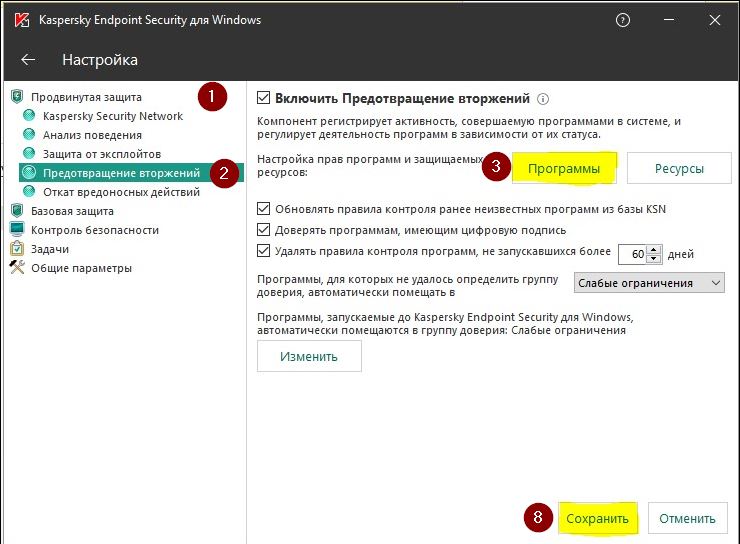Cancel changes with the Отменить button
This screenshot has width=740, height=544.
click(688, 518)
